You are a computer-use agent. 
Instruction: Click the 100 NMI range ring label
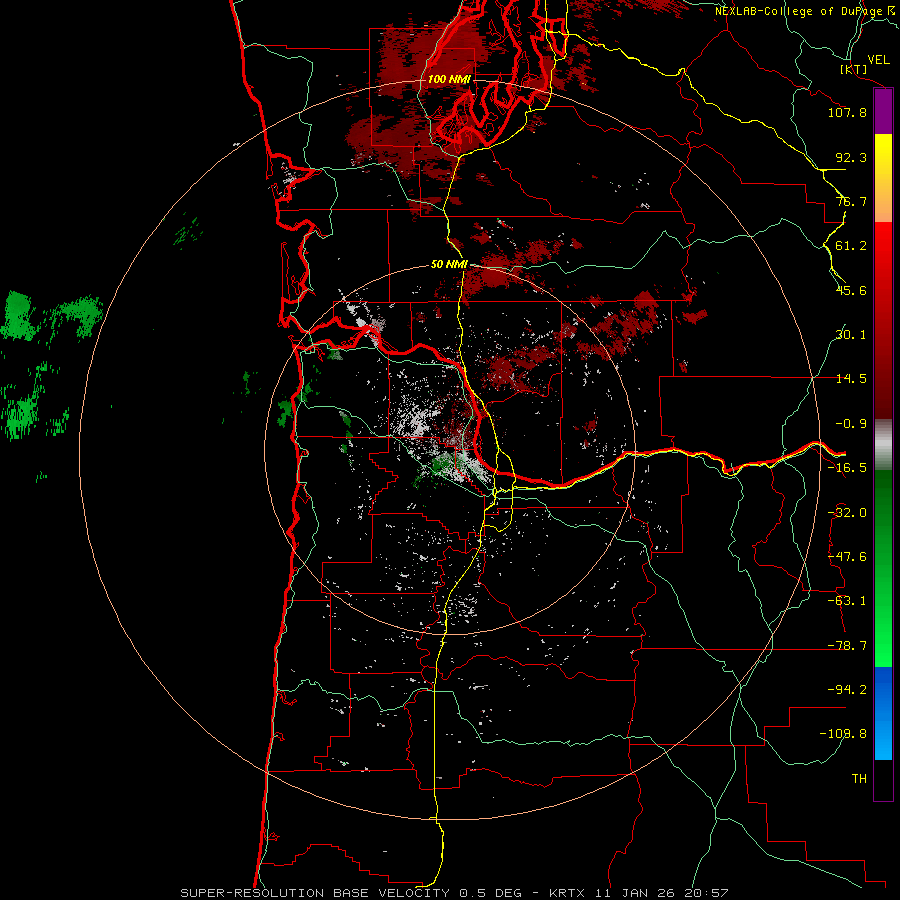pyautogui.click(x=449, y=79)
